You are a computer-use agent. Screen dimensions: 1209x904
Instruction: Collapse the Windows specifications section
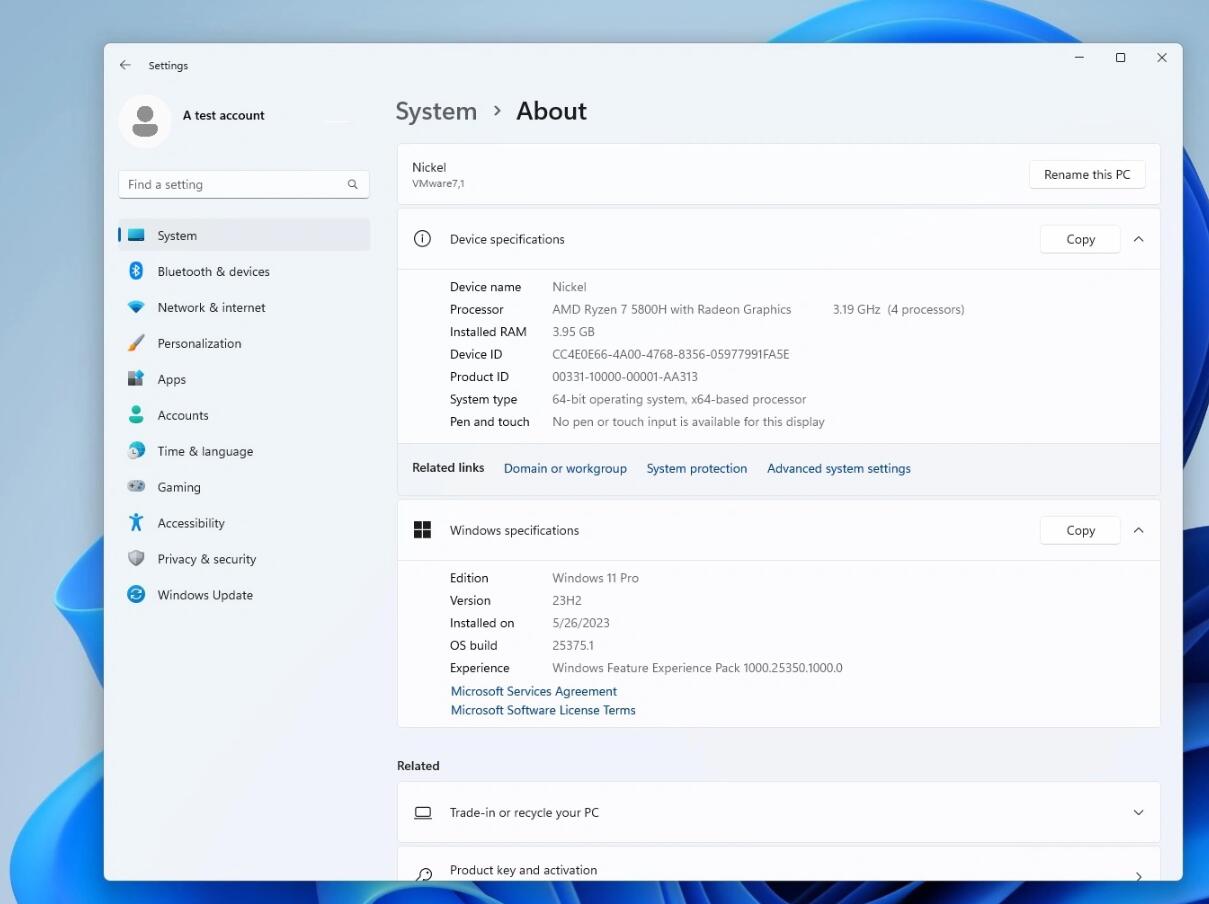click(x=1138, y=530)
